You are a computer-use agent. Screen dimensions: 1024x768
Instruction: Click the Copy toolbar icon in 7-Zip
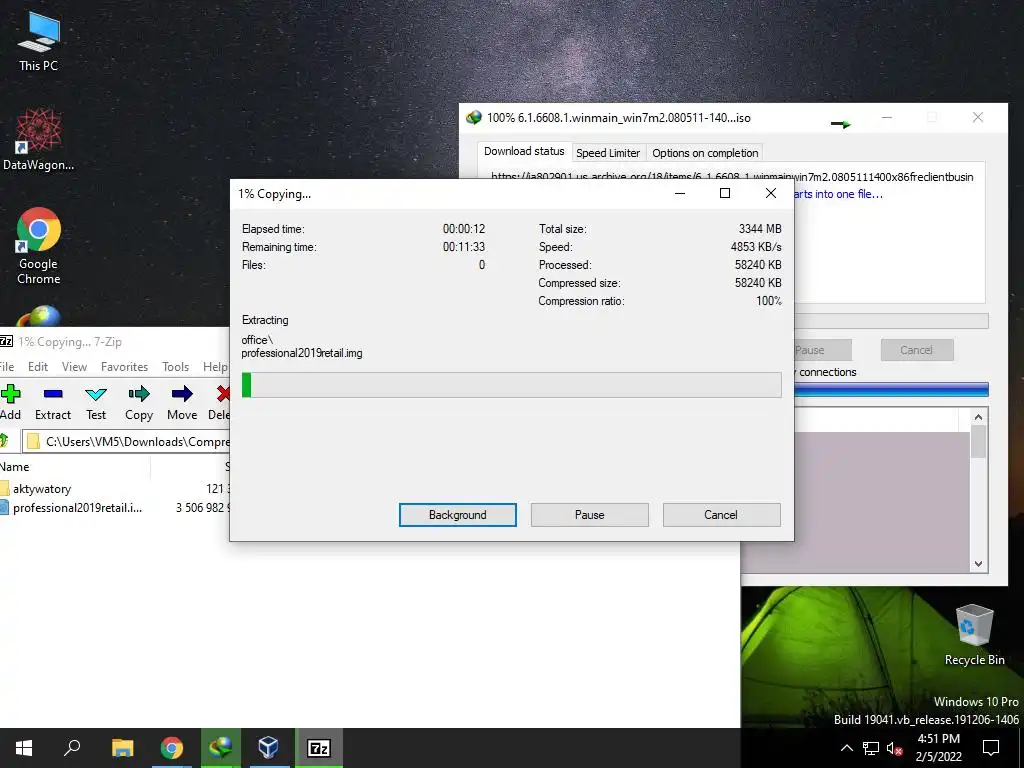pos(139,394)
